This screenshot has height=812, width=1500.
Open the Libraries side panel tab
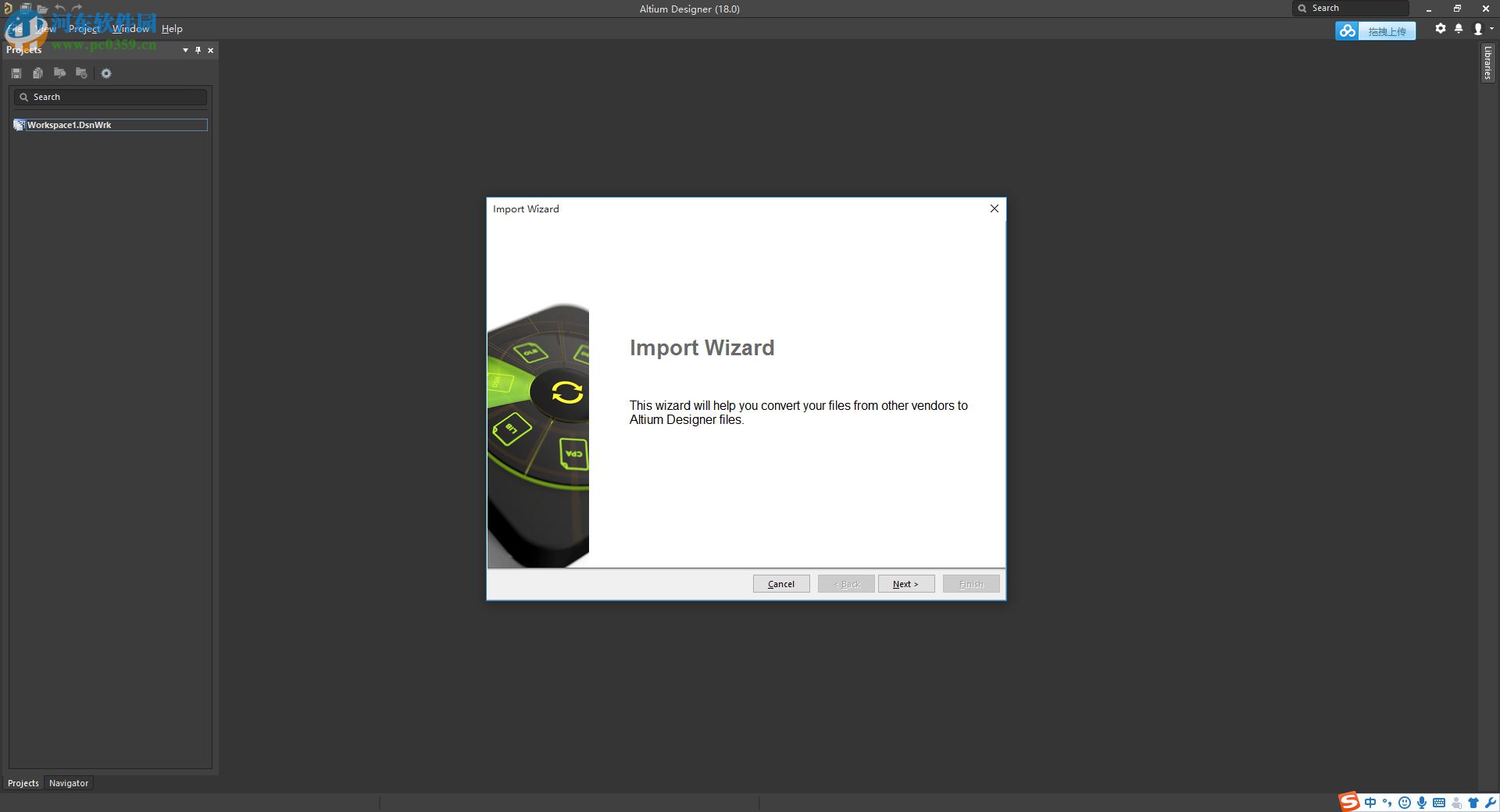(1487, 62)
